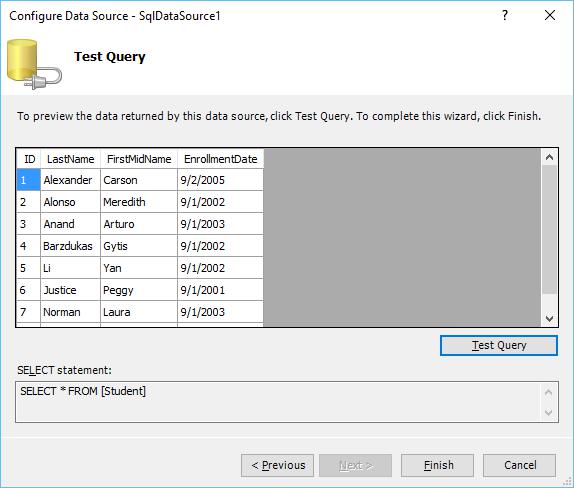Click the help question mark icon
The width and height of the screenshot is (574, 488).
[505, 15]
